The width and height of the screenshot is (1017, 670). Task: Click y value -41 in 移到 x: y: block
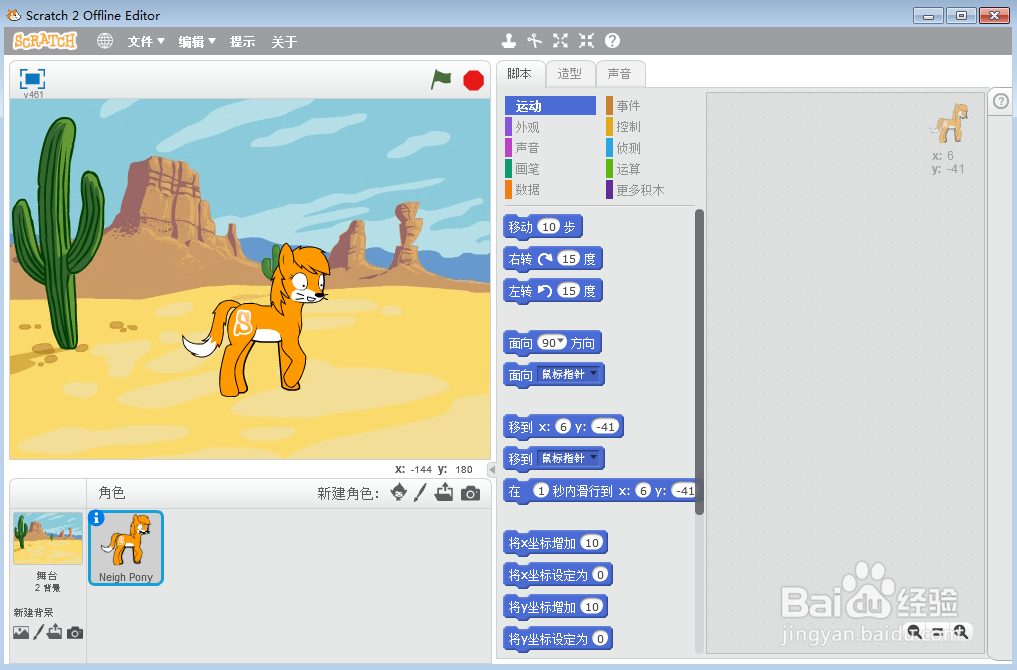click(x=605, y=426)
